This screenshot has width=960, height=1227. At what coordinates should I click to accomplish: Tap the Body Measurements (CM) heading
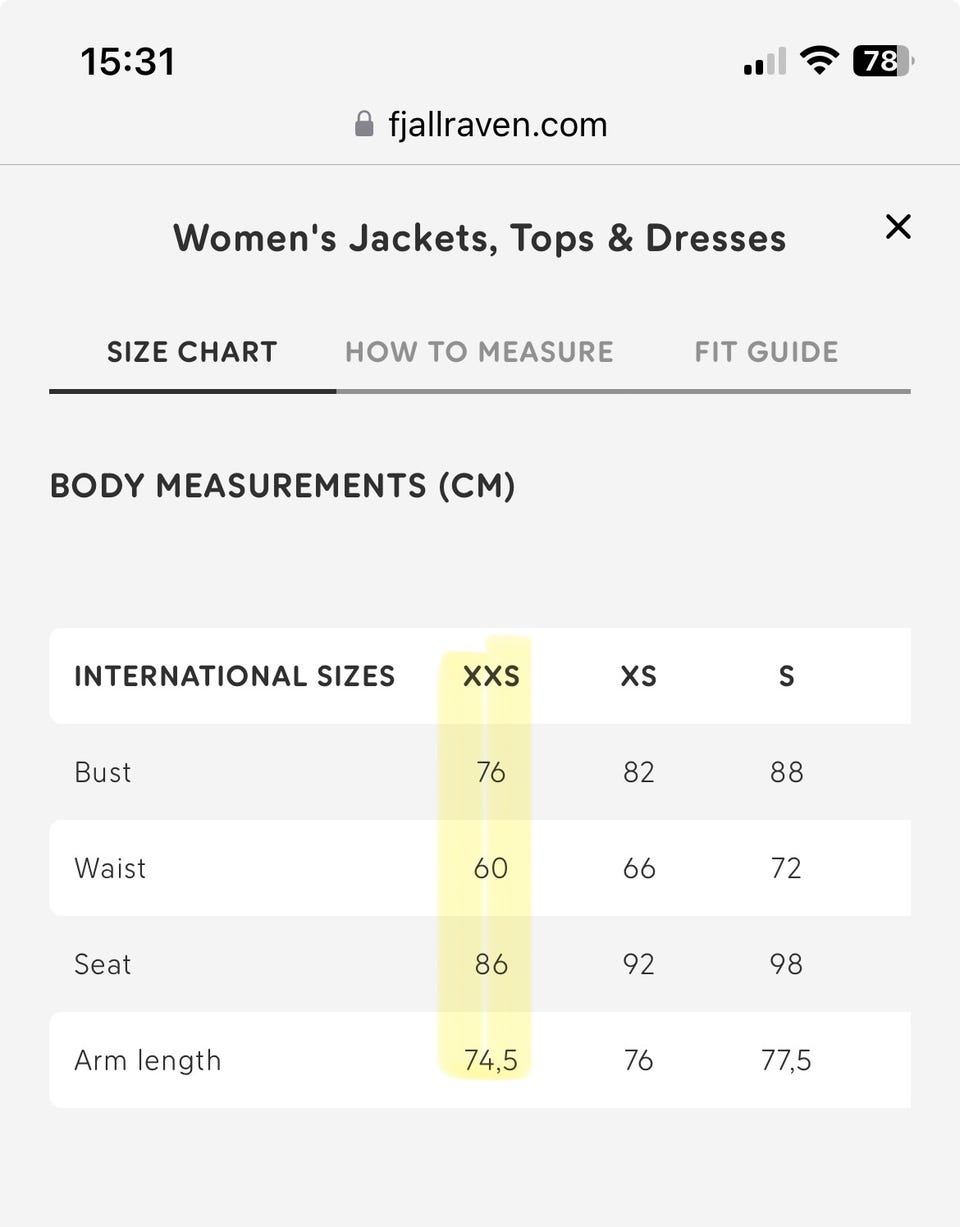pos(283,486)
